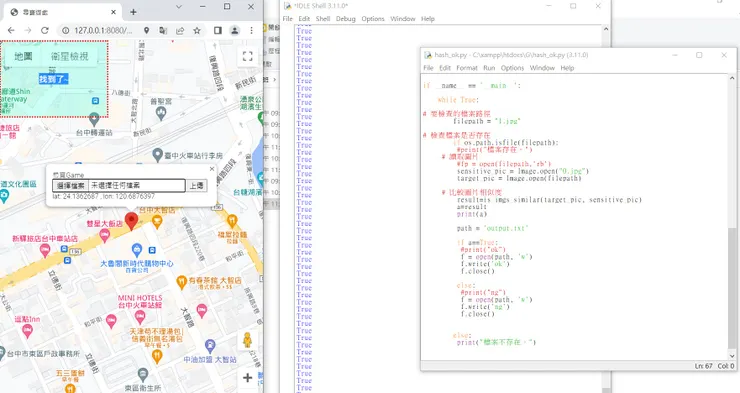The image size is (740, 393).
Task: Close the map info window popup
Action: coord(212,168)
